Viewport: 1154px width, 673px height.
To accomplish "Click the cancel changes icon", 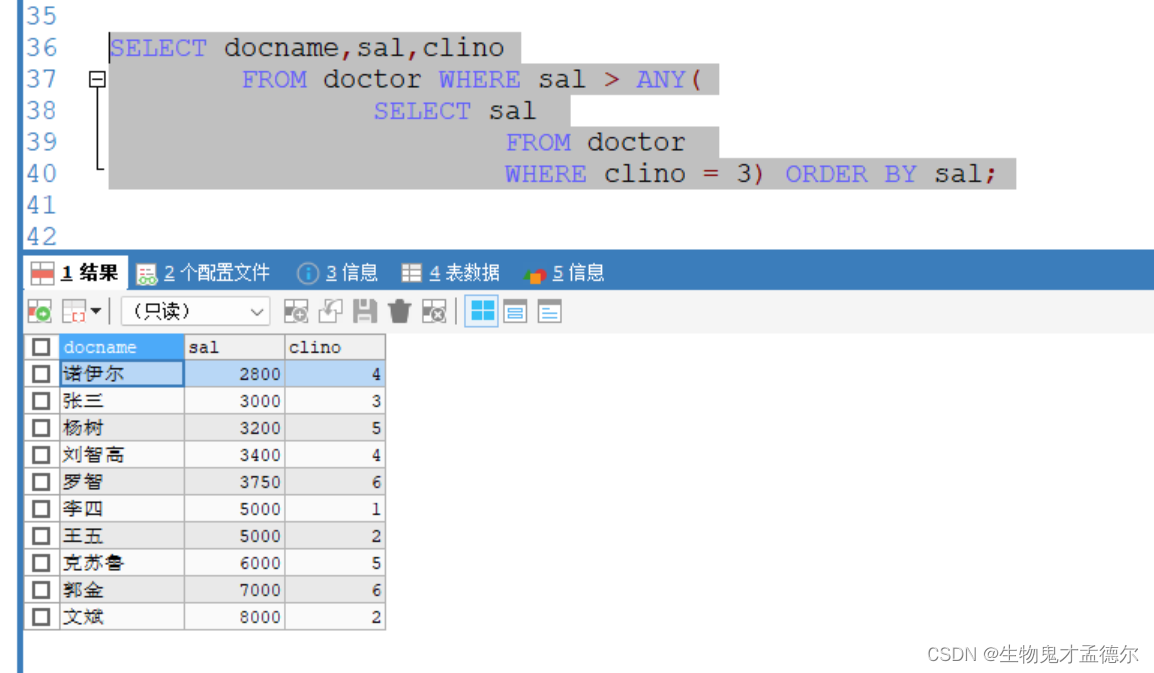I will 434,311.
